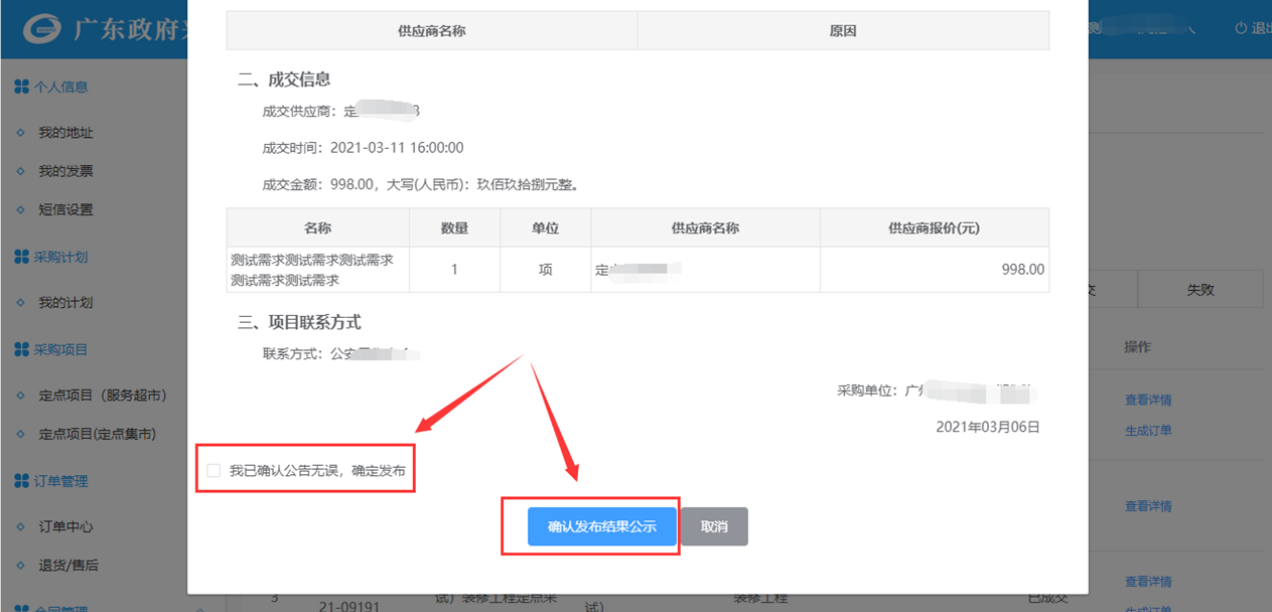Click the 广东政府 logo icon
This screenshot has width=1272, height=612.
42,29
